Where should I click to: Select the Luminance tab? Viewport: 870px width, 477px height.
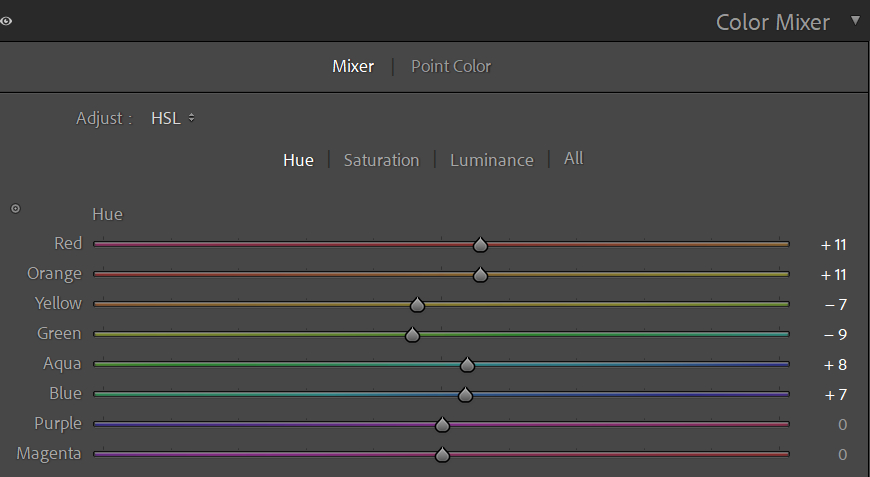pos(492,160)
